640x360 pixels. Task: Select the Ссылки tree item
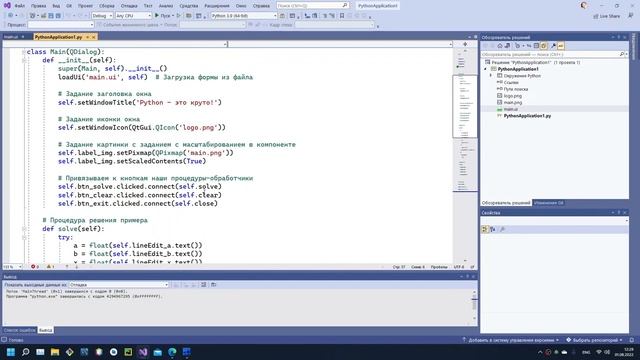point(511,82)
